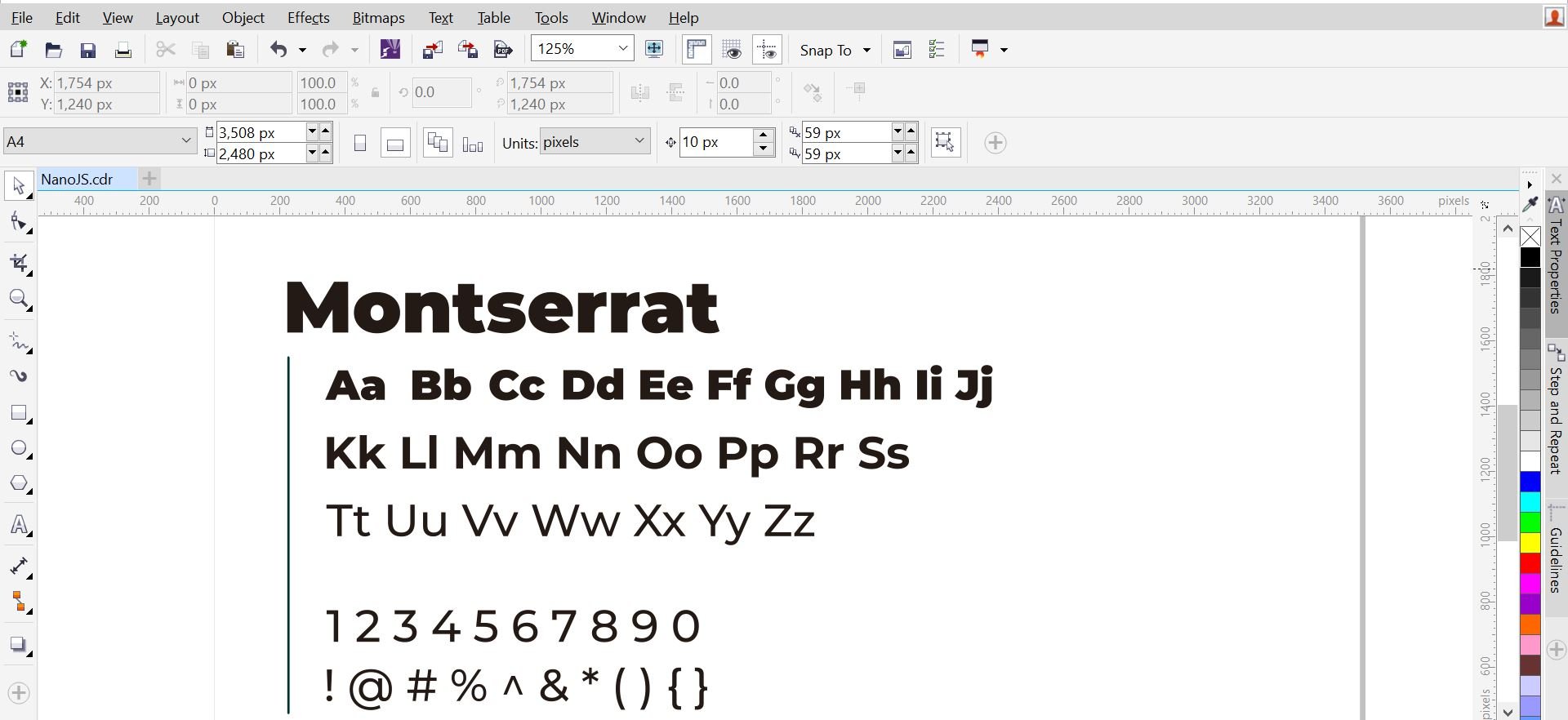The image size is (1568, 720).
Task: Select the Connector tool
Action: pos(20,603)
